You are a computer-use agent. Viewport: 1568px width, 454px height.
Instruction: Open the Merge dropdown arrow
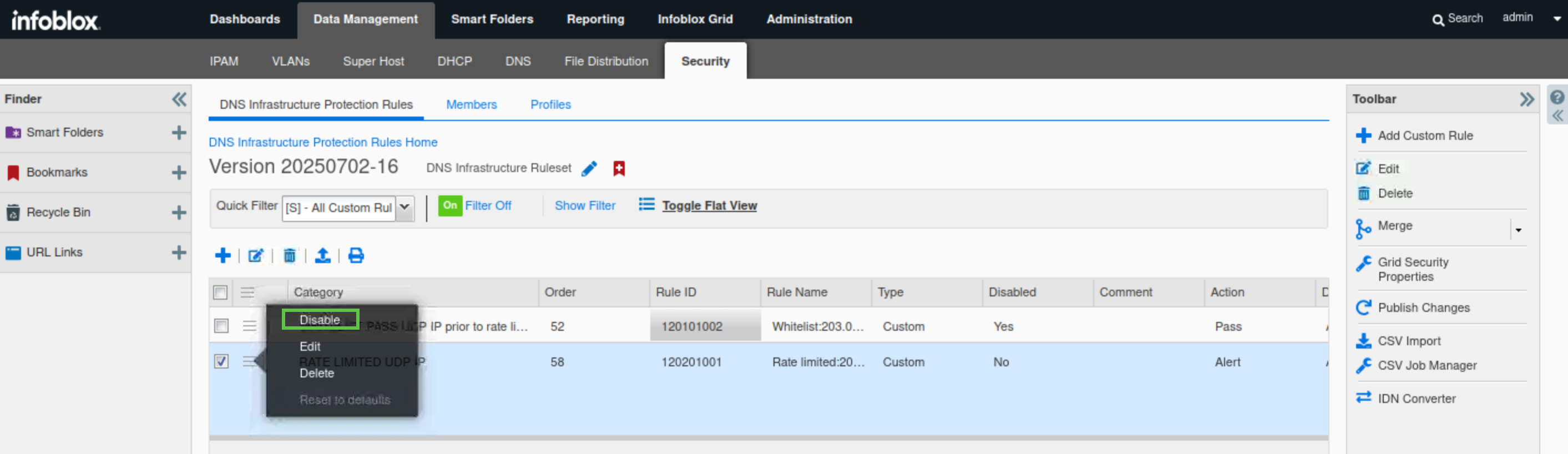[x=1518, y=230]
